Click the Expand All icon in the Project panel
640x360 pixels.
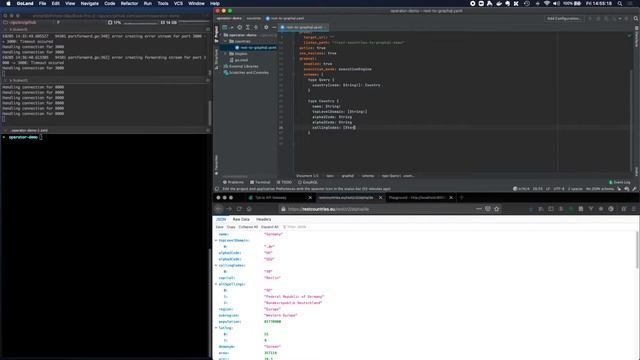pyautogui.click(x=248, y=27)
